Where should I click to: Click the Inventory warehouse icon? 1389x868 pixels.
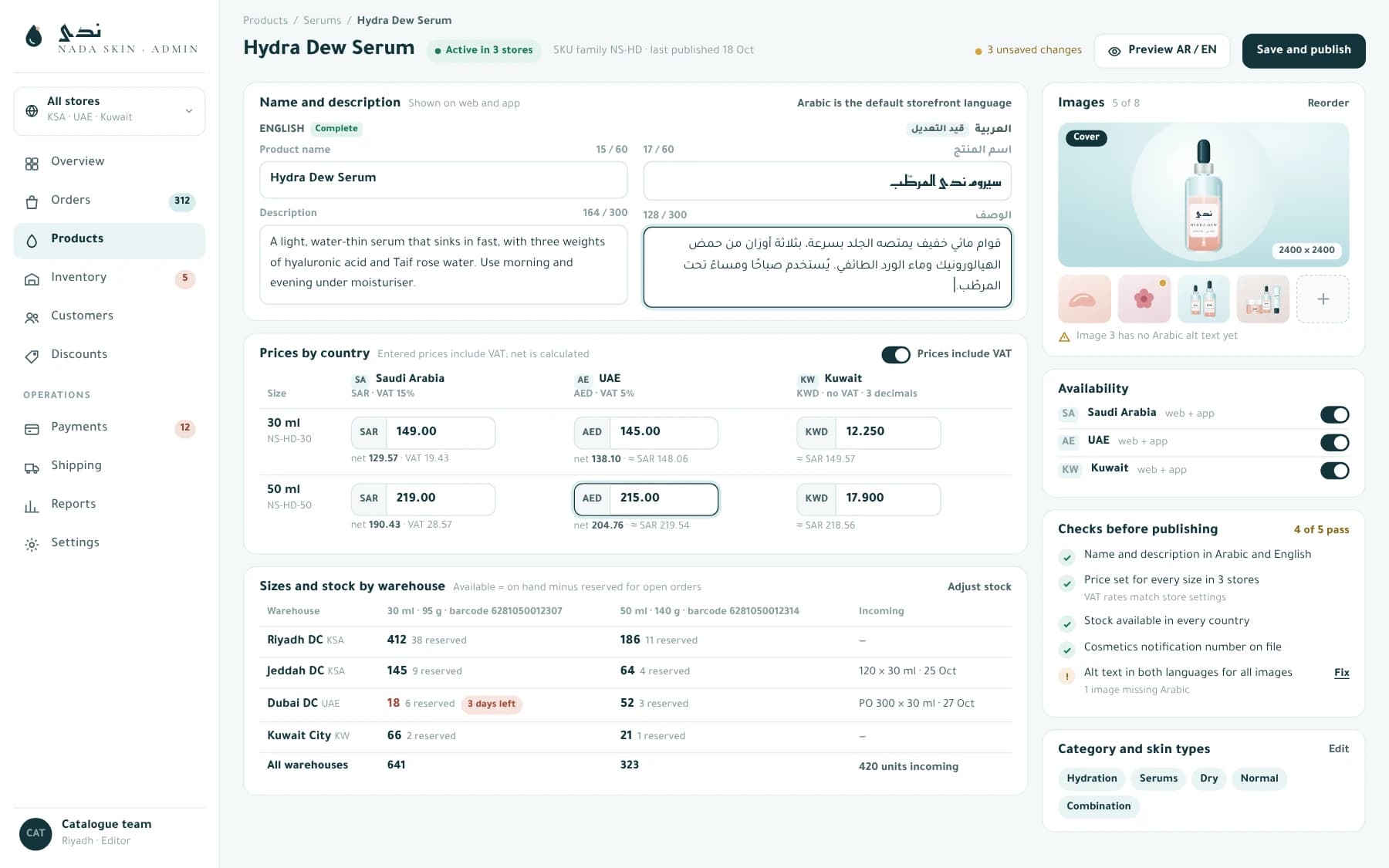[x=32, y=279]
